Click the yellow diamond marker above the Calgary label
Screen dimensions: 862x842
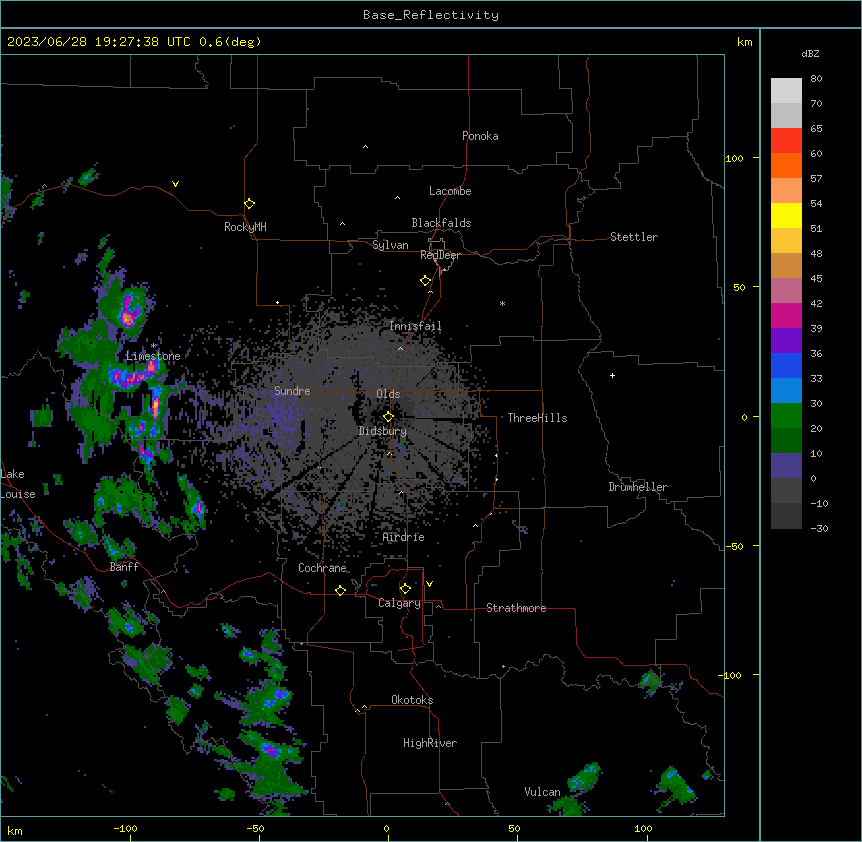[x=405, y=589]
